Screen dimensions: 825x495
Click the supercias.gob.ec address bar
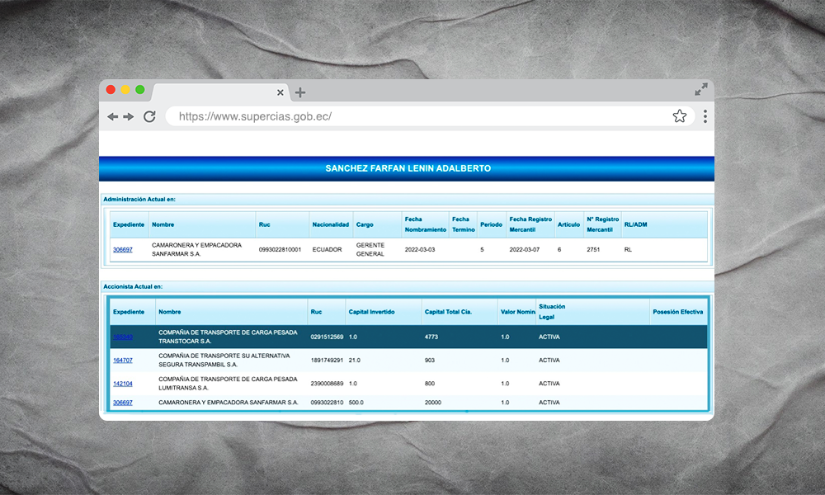[420, 116]
